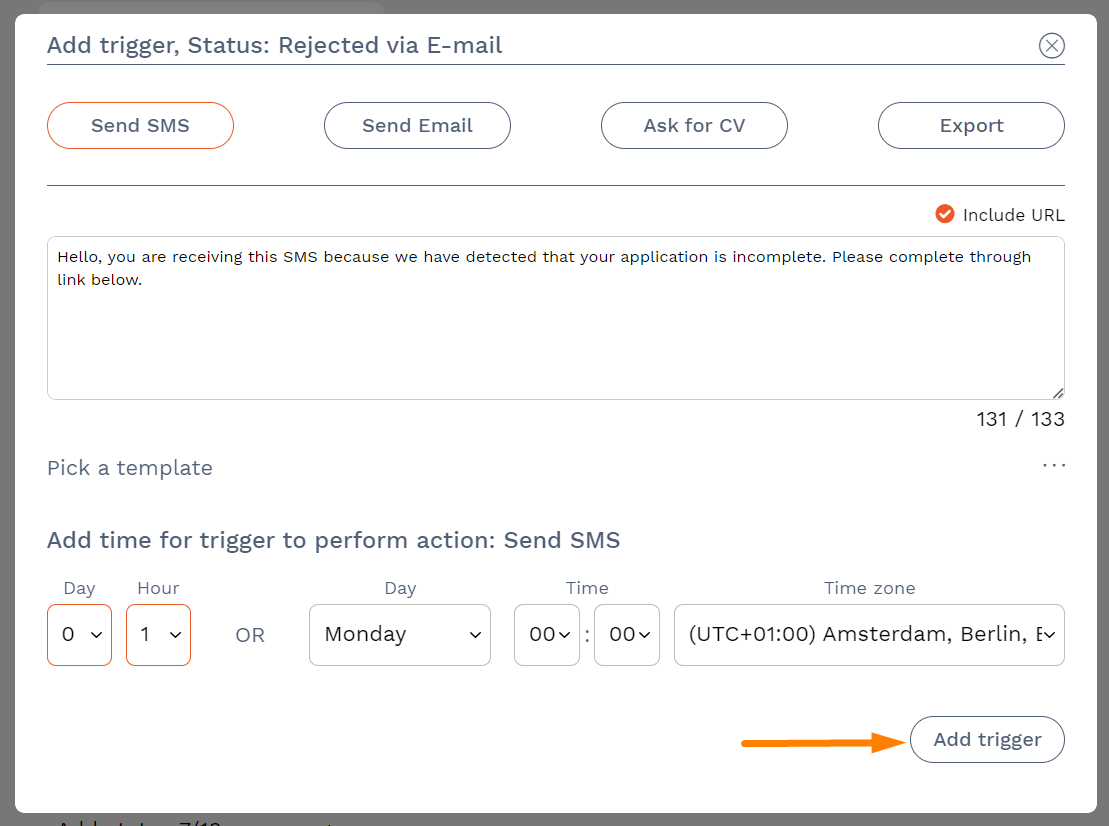Open the three-dots template options menu
Image resolution: width=1109 pixels, height=826 pixels.
coord(1054,465)
